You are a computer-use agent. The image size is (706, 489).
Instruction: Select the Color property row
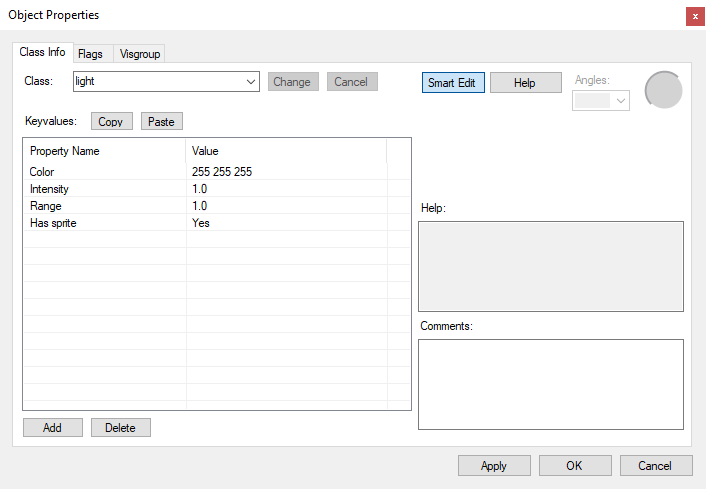(105, 172)
